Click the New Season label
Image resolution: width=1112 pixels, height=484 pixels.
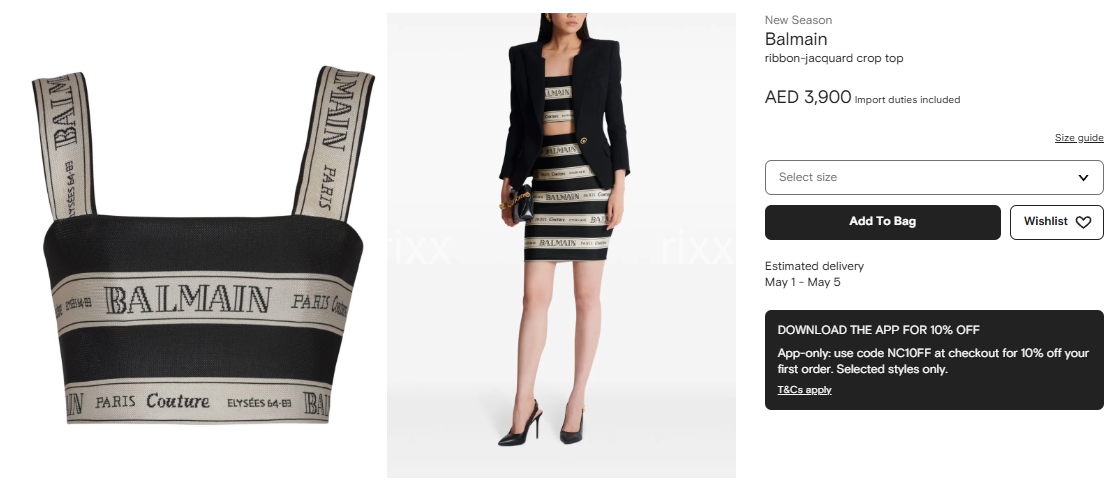pos(798,20)
